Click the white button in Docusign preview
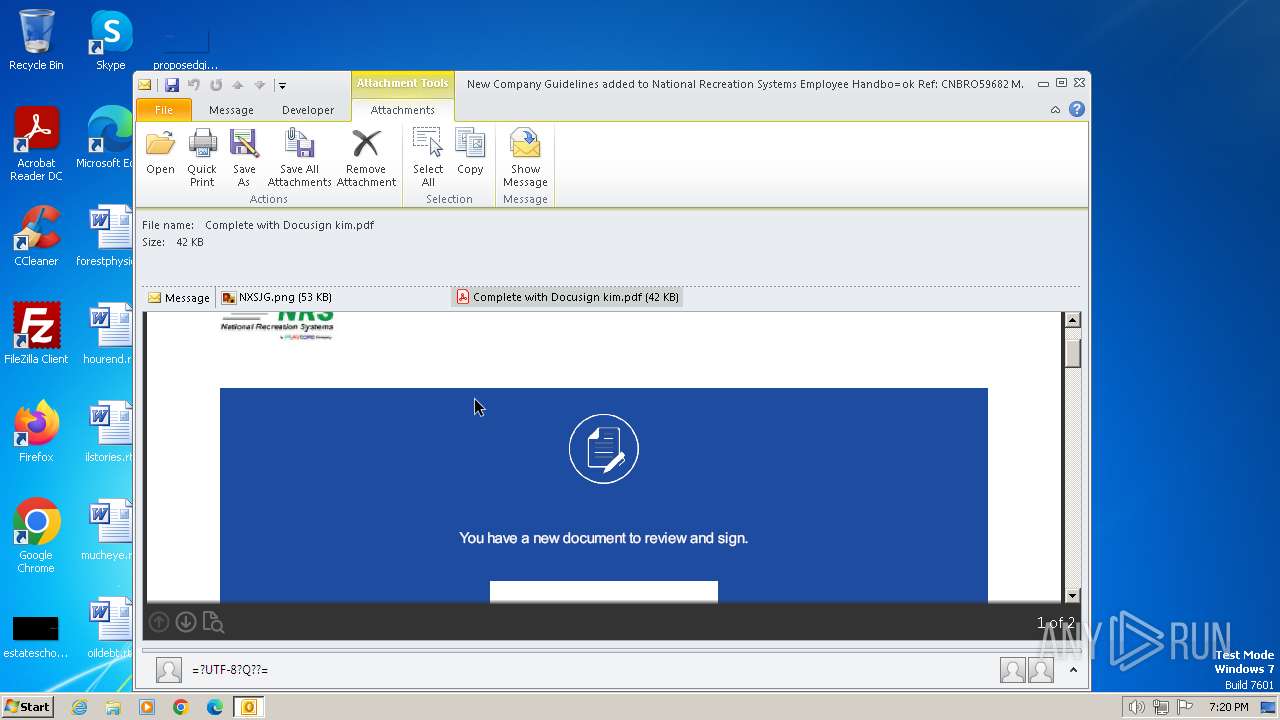The image size is (1280, 720). pos(604,591)
